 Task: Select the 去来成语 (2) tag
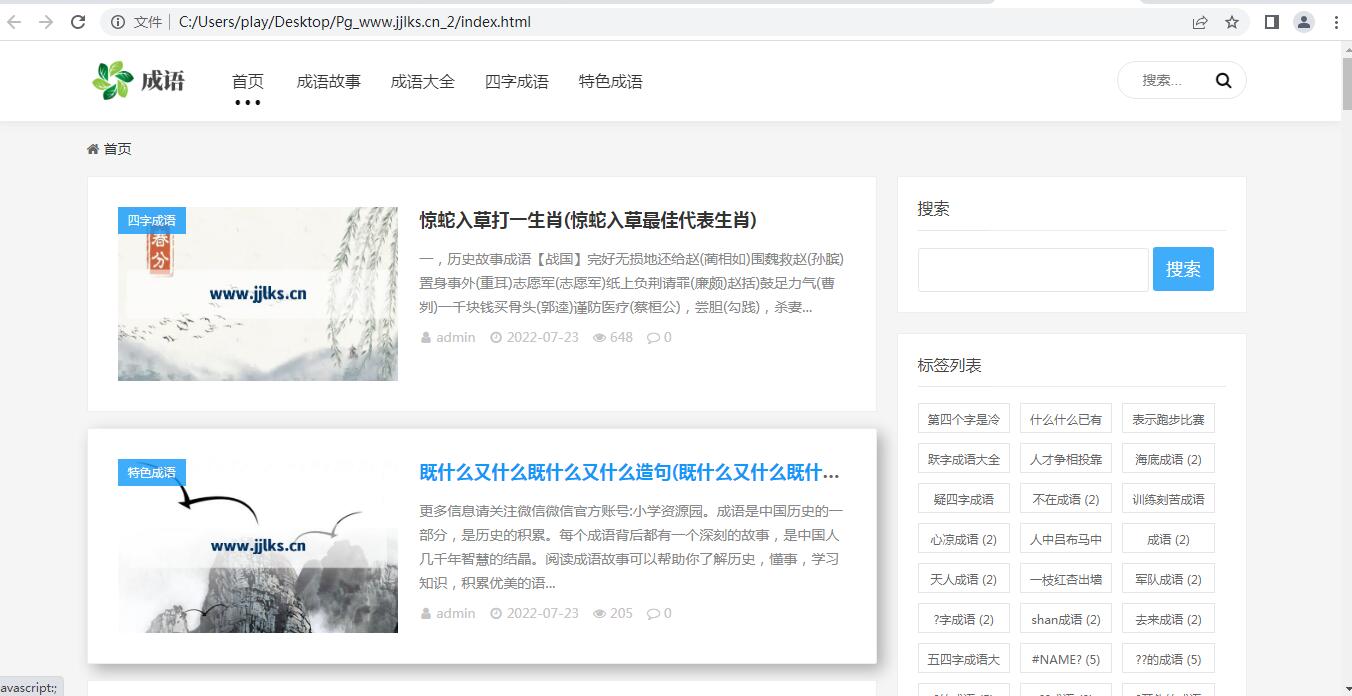(1168, 619)
